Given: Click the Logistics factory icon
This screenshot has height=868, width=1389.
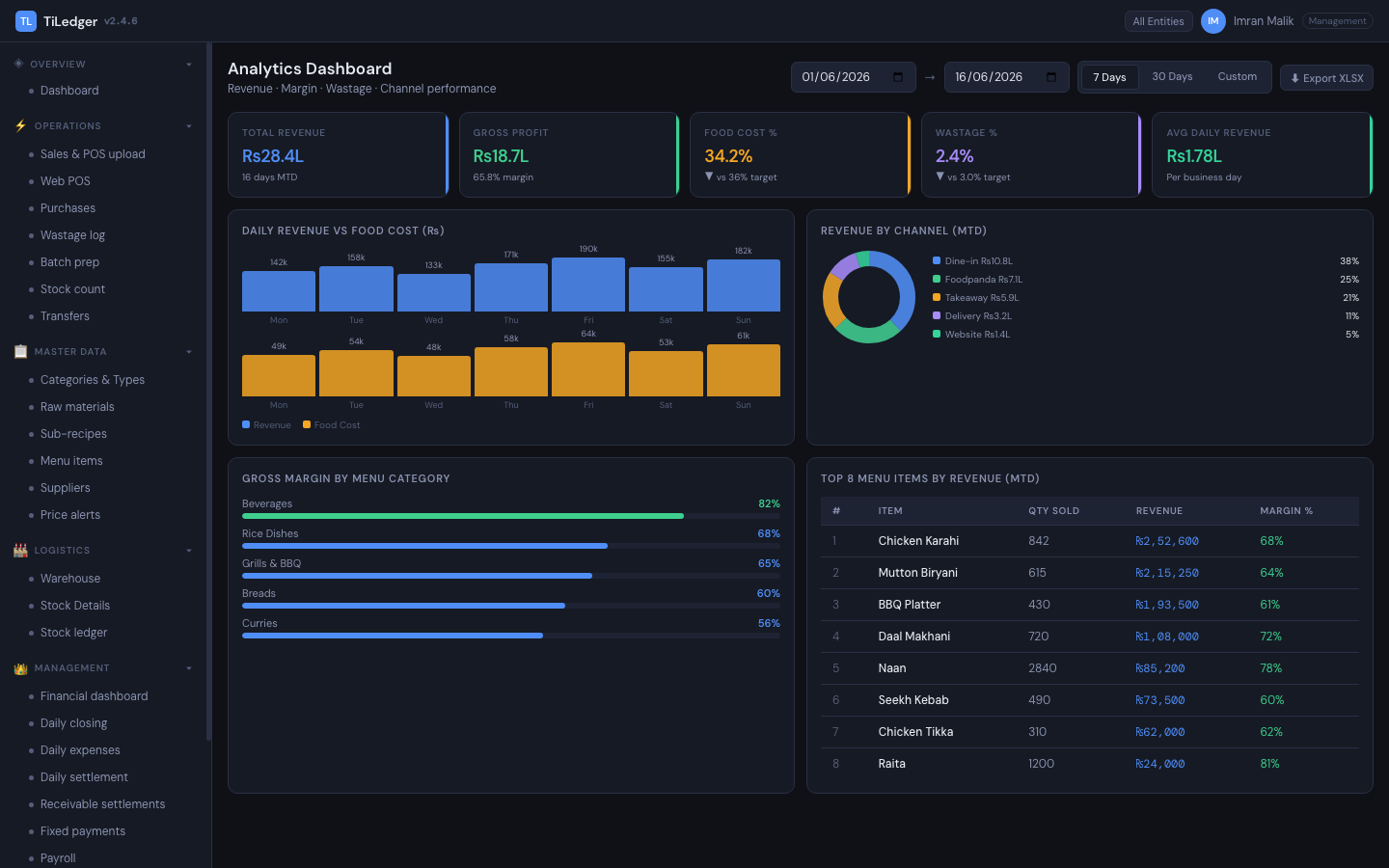Looking at the screenshot, I should coord(20,550).
